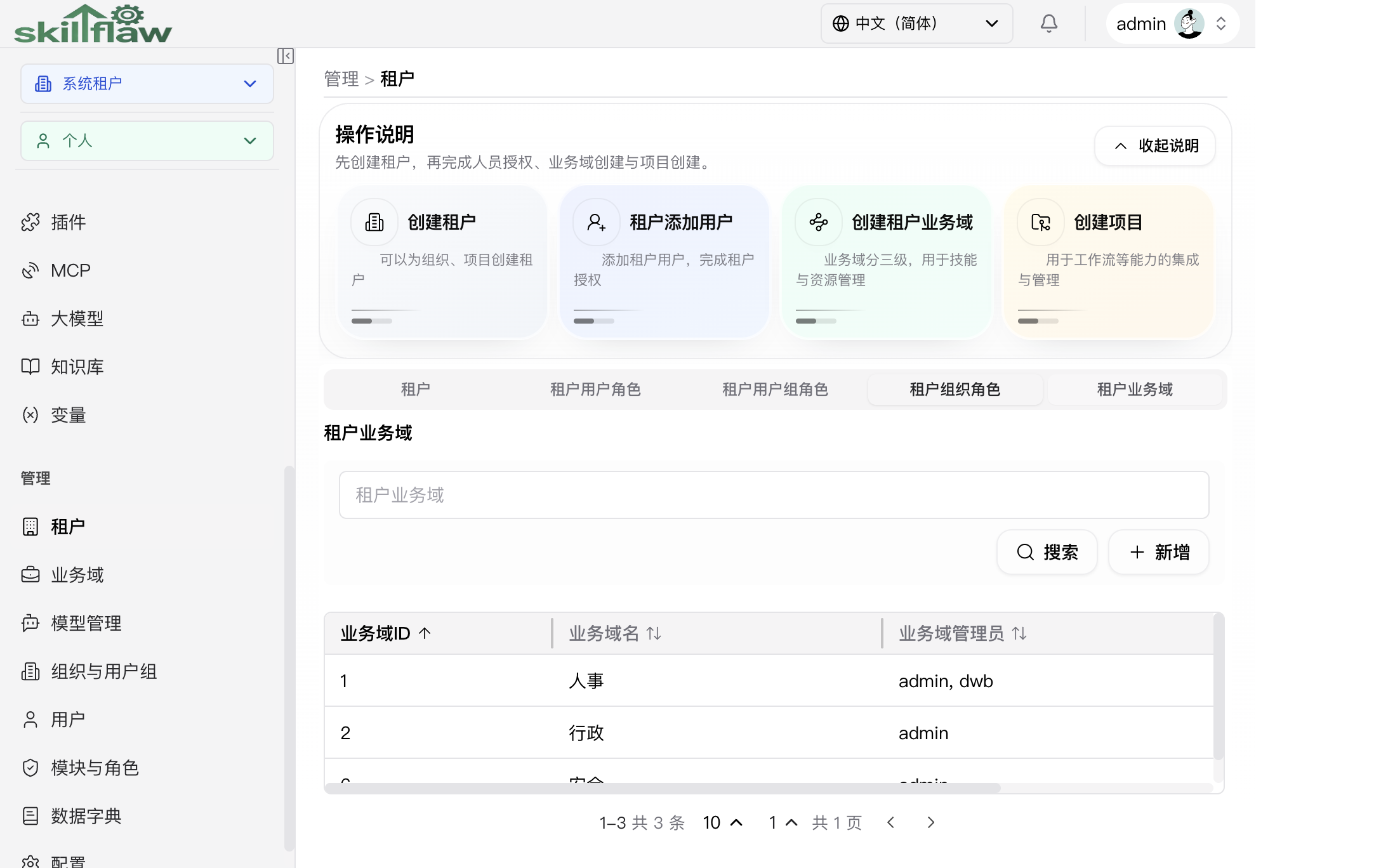1381x868 pixels.
Task: Change page size from 10
Action: [x=722, y=822]
